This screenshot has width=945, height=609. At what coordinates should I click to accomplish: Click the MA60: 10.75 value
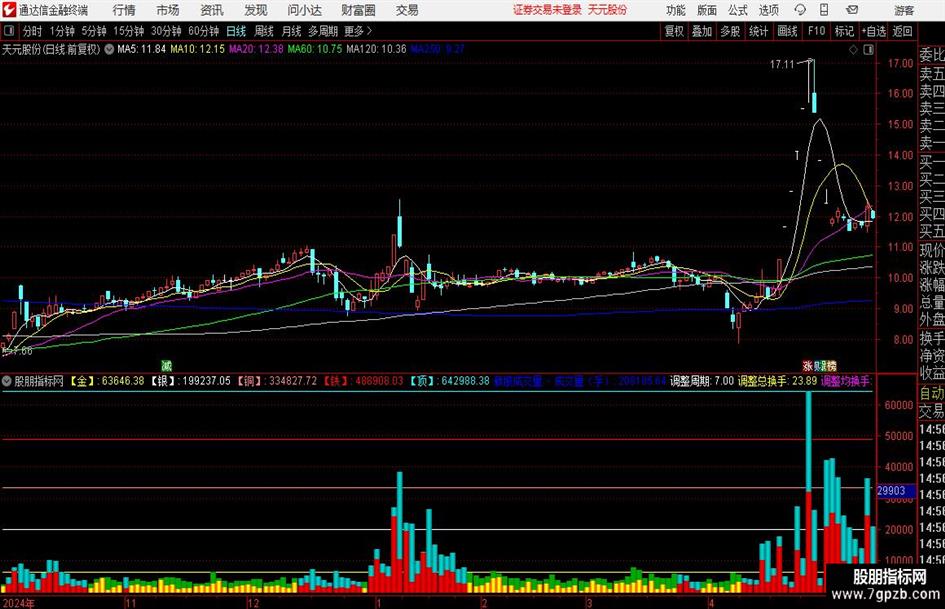pos(315,49)
